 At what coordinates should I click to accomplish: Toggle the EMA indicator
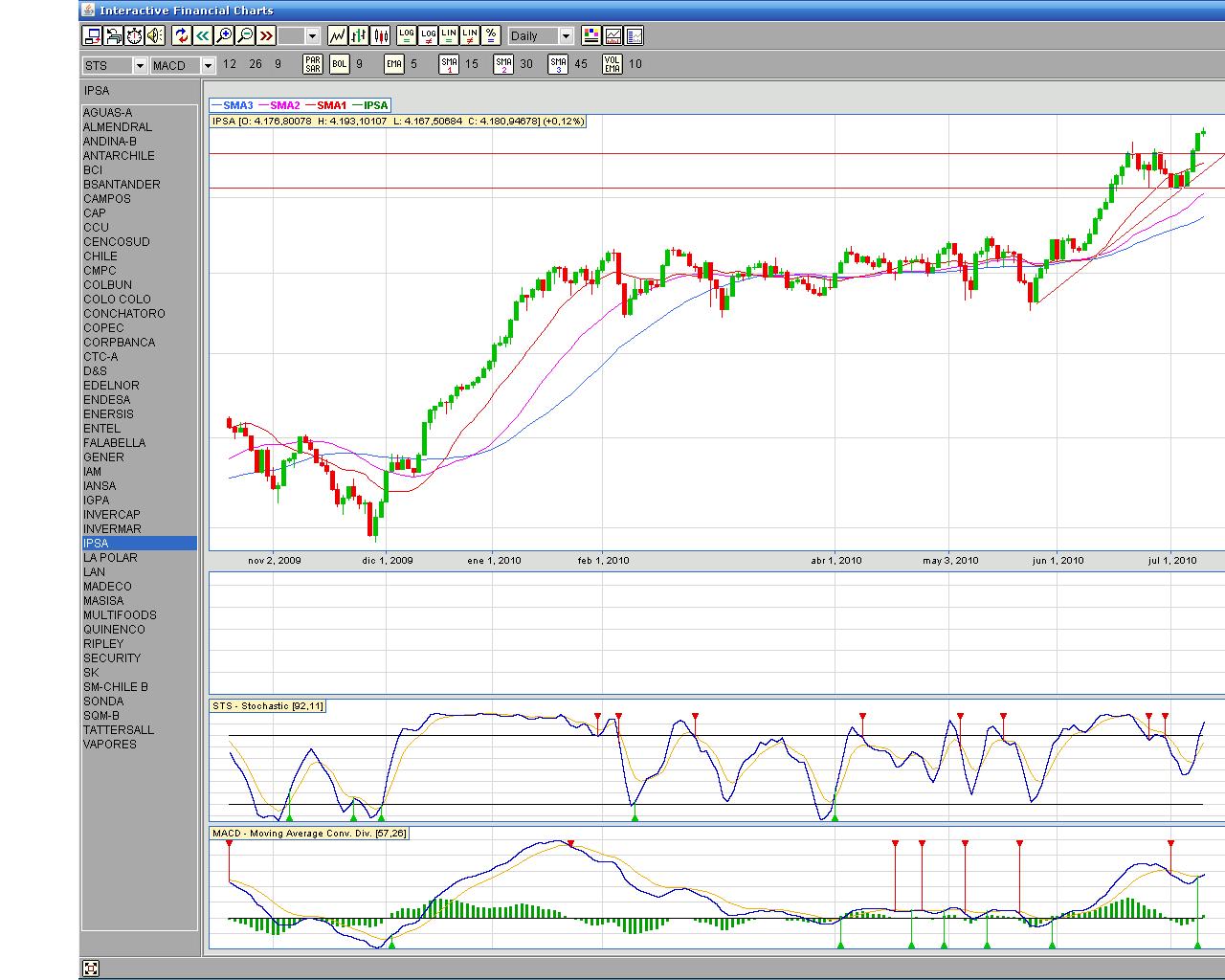394,64
